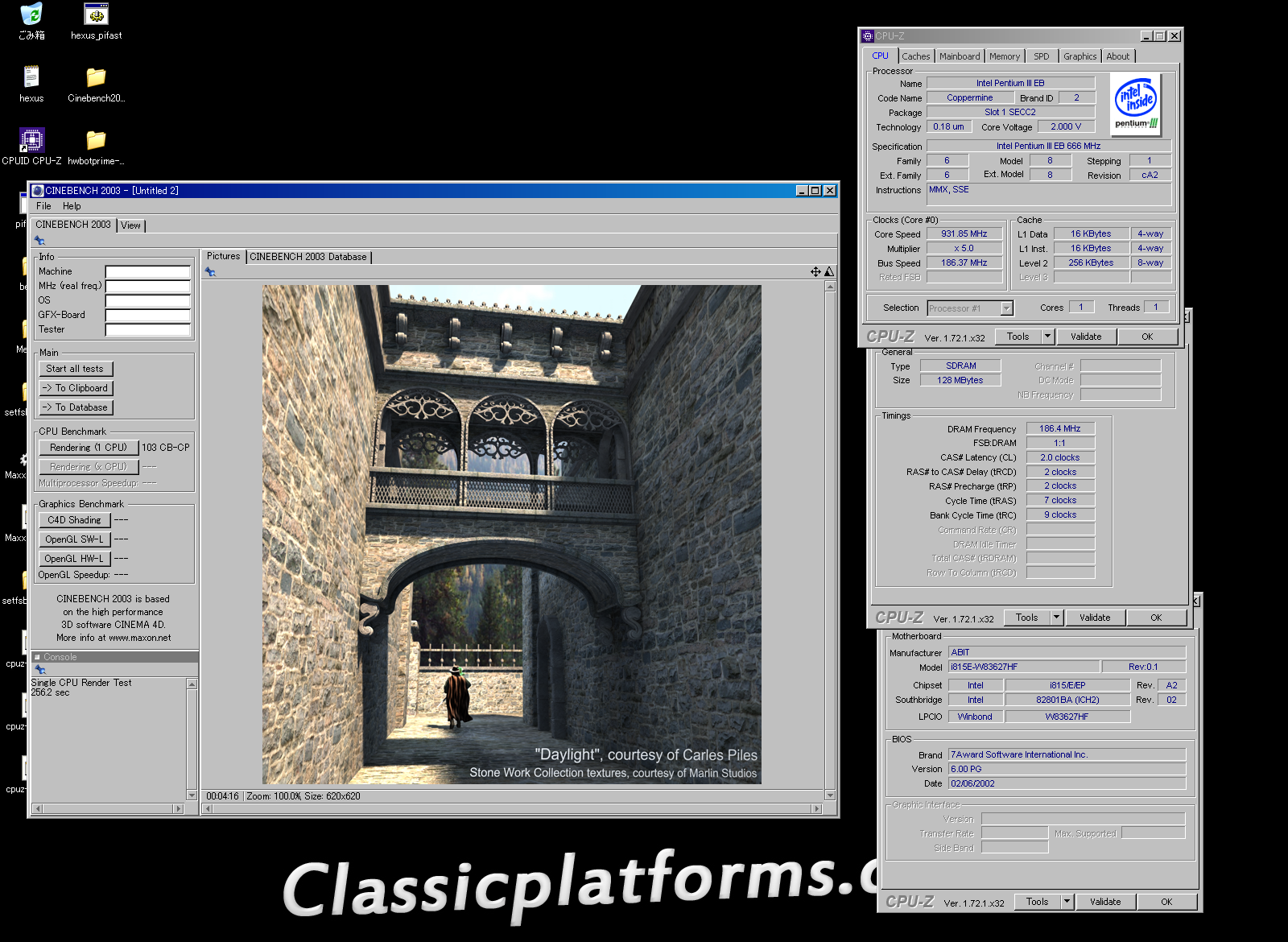This screenshot has width=1288, height=942.
Task: Click the '186.4 MHz' DRAM Frequency value
Action: 1060,429
